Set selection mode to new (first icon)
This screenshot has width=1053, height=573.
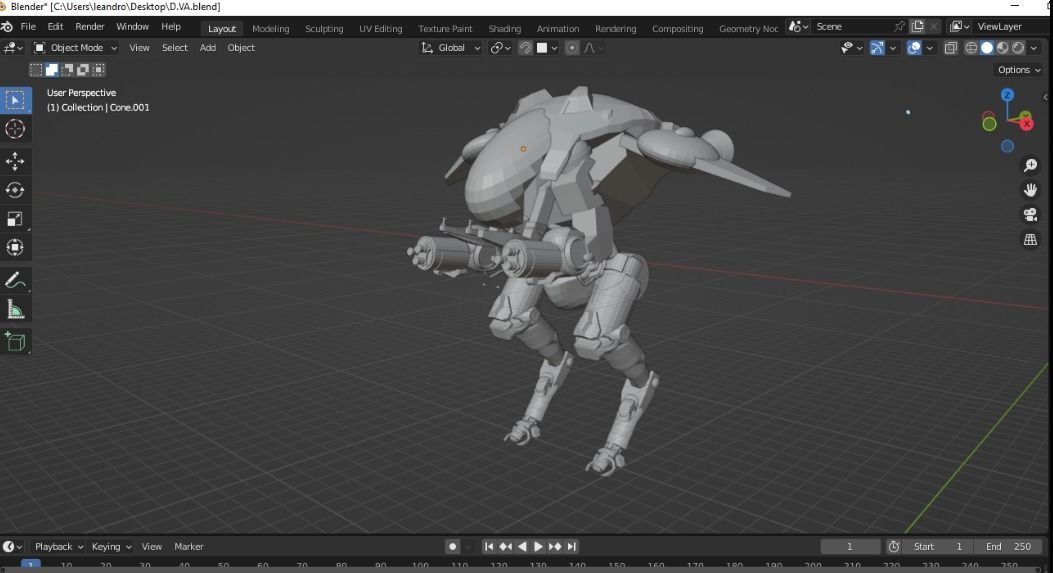click(36, 70)
